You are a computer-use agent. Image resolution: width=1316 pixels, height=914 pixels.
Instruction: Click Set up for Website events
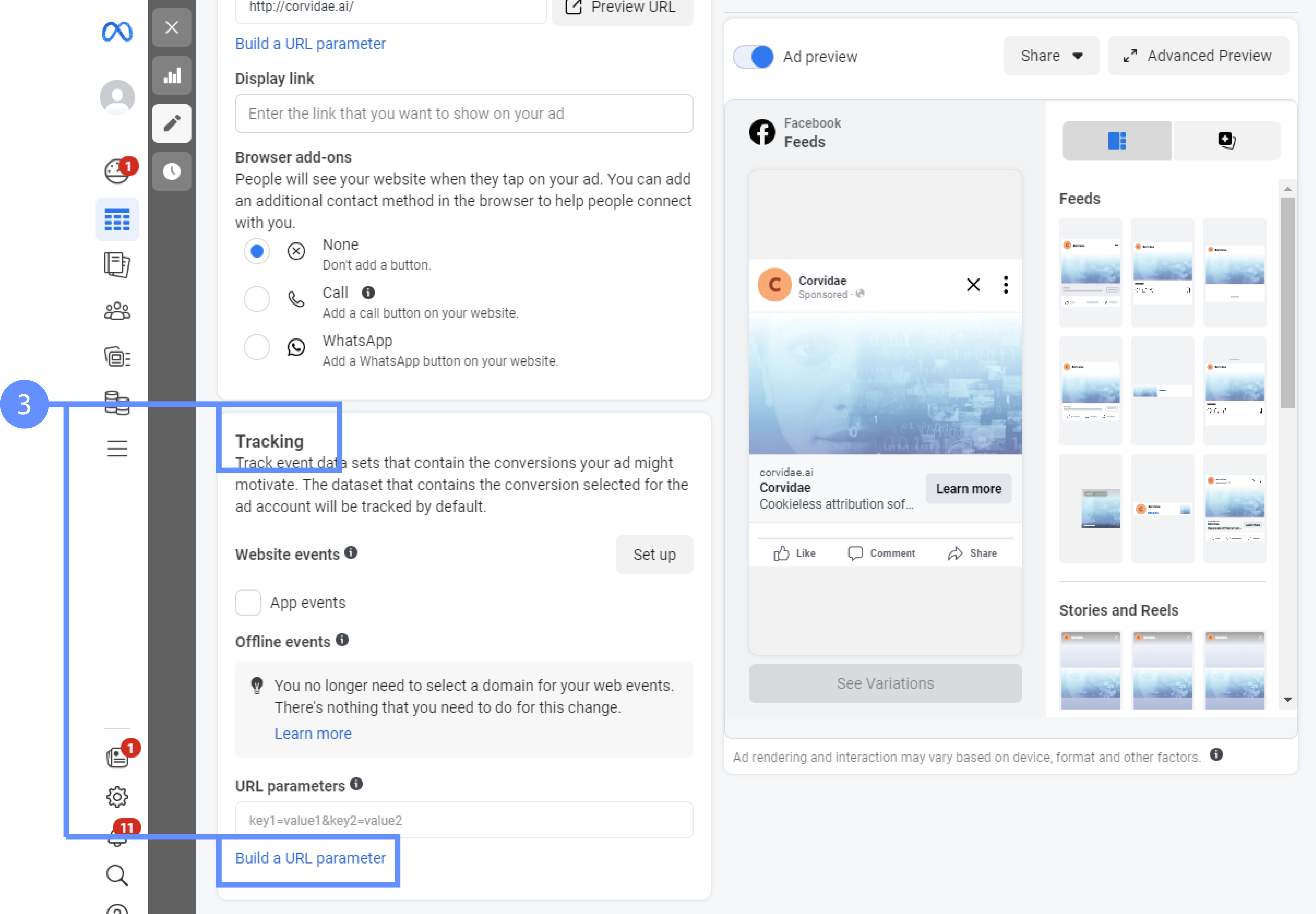click(x=654, y=554)
